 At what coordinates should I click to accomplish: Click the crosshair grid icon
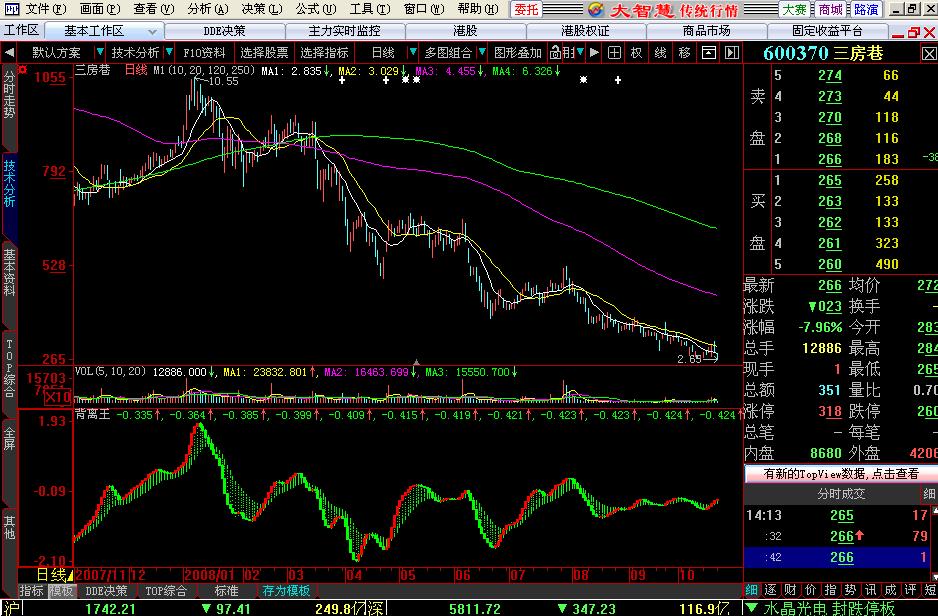(614, 53)
